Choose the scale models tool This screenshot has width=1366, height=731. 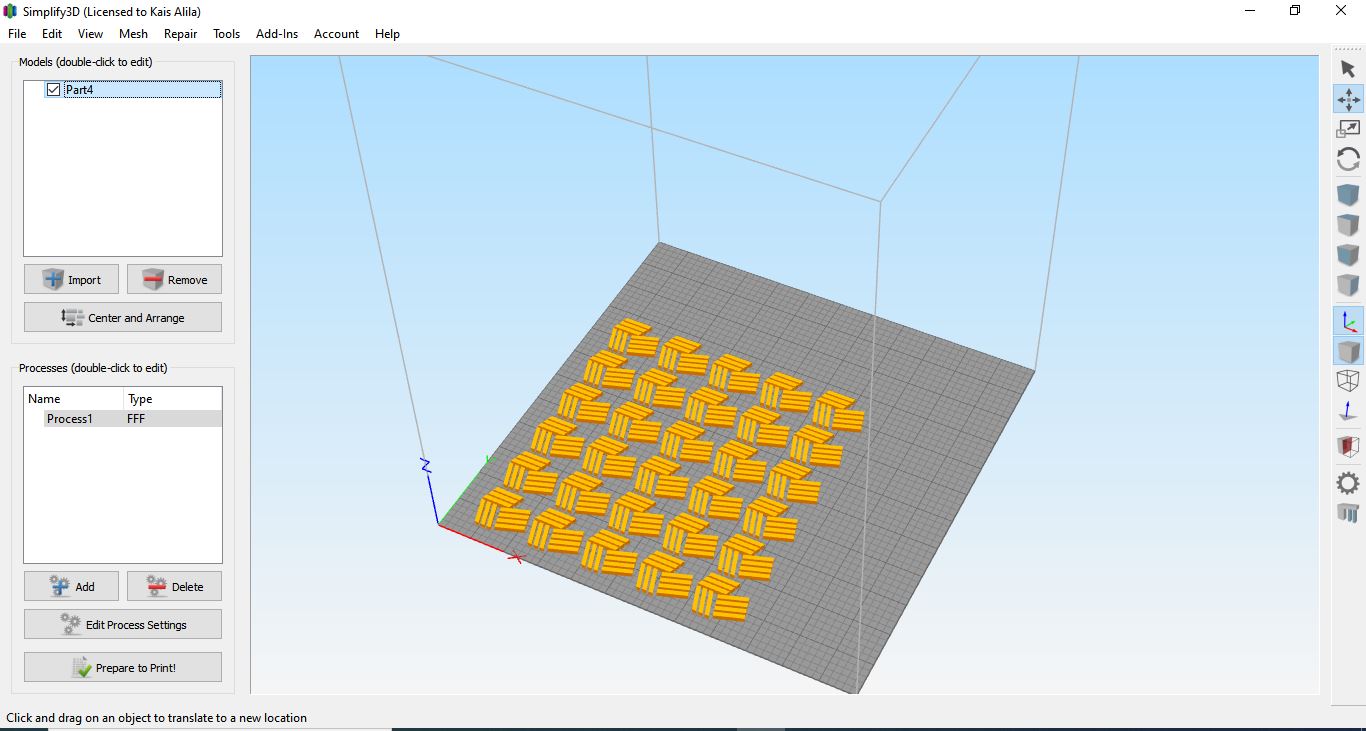1348,129
